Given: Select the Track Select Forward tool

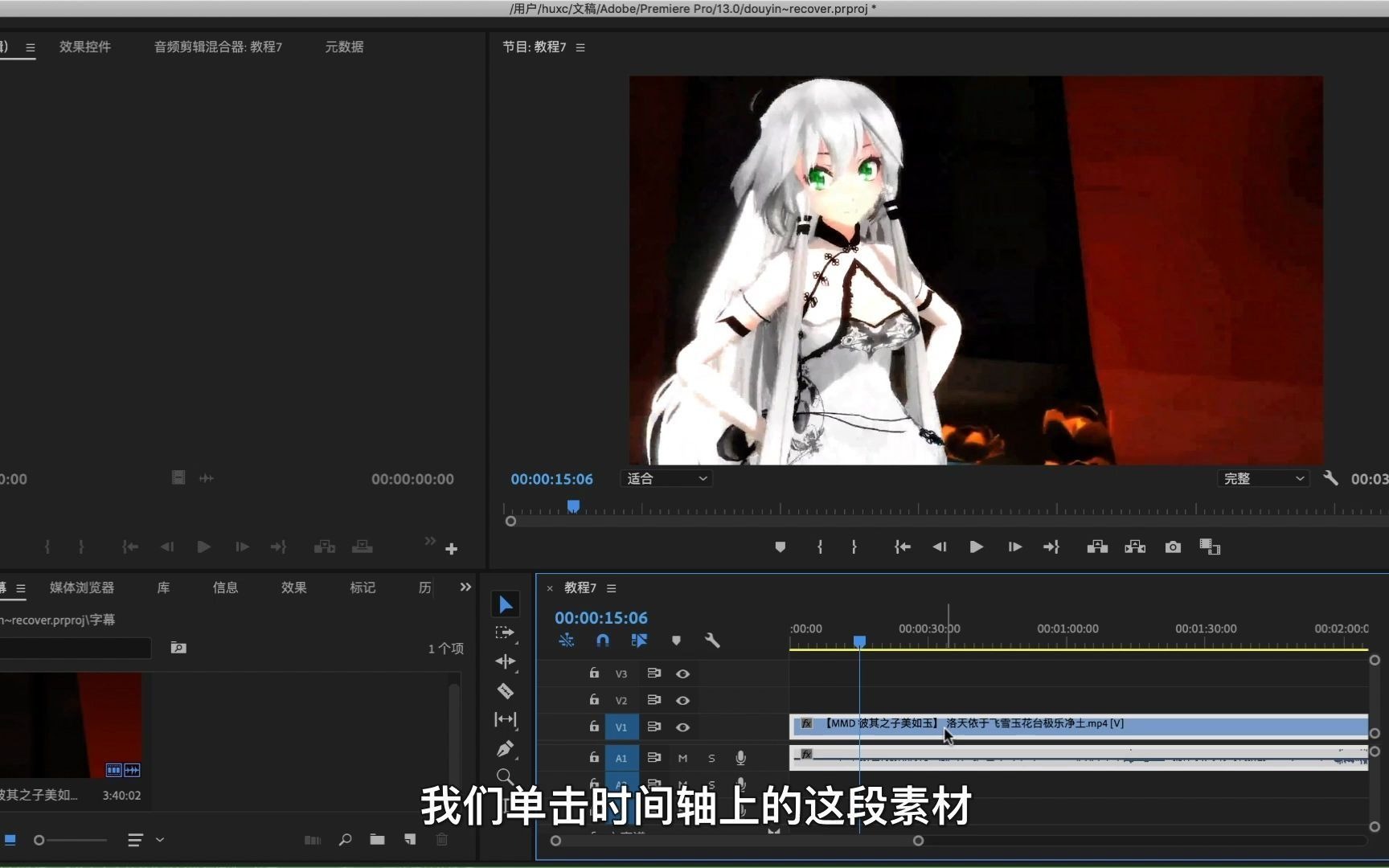Looking at the screenshot, I should (x=505, y=633).
